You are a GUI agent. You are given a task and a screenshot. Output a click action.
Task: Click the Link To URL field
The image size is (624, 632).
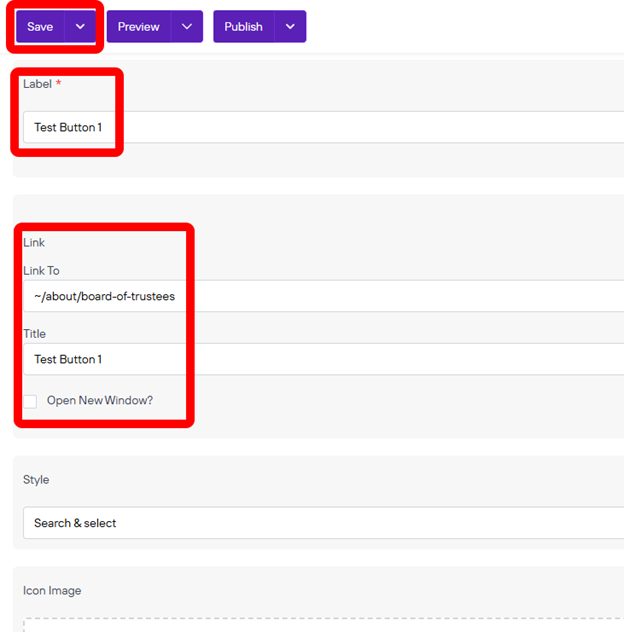click(323, 296)
